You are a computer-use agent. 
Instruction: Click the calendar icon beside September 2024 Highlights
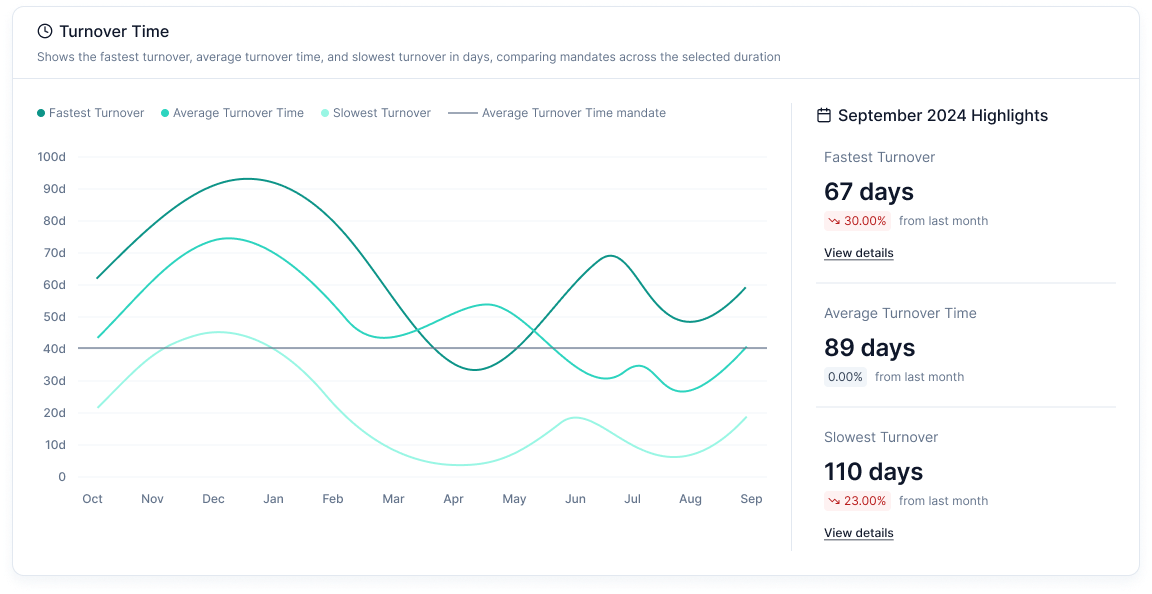[x=824, y=115]
